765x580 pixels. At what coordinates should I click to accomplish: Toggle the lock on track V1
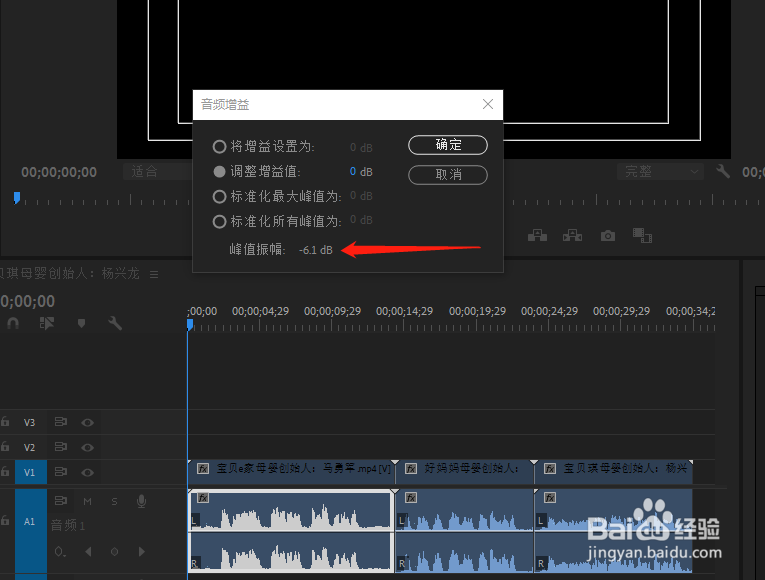point(5,472)
